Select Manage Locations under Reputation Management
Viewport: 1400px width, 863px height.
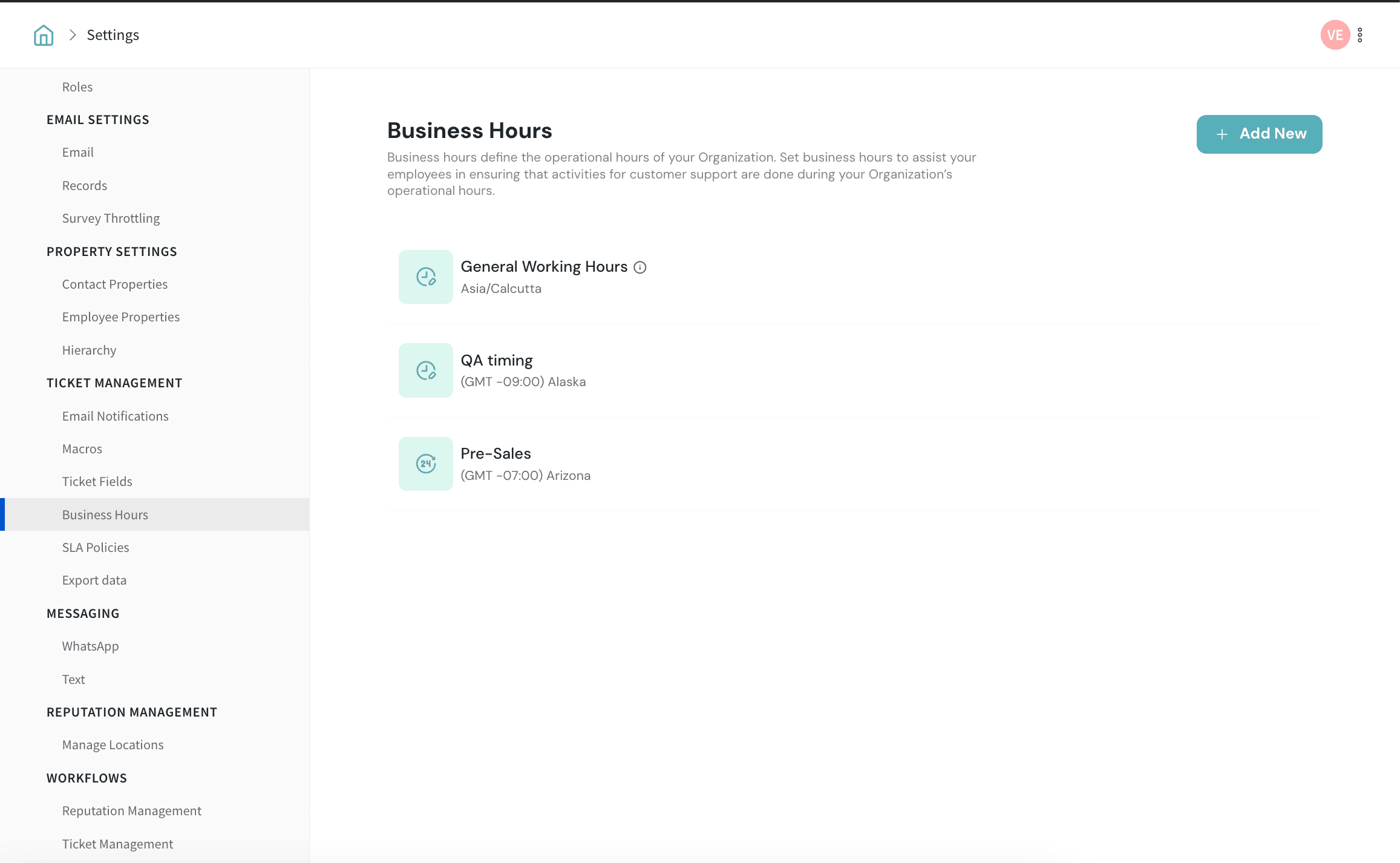pyautogui.click(x=113, y=744)
